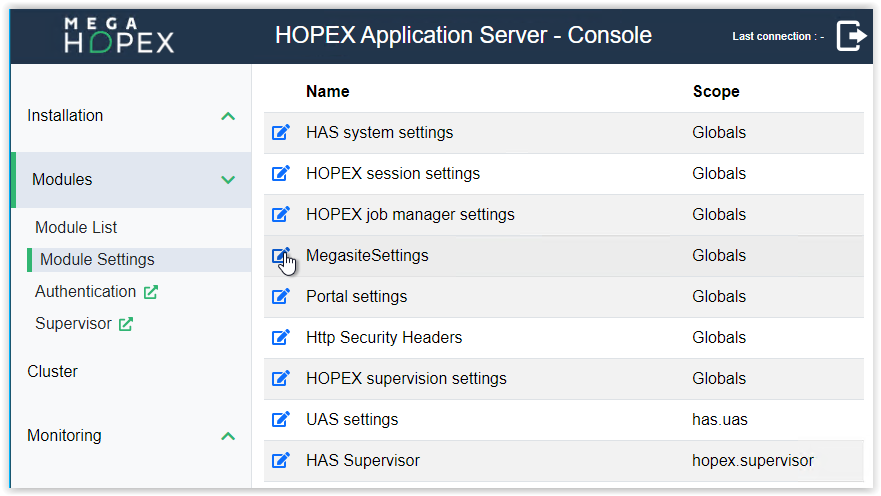The image size is (881, 496).
Task: Open Module List in sidebar
Action: 76,227
